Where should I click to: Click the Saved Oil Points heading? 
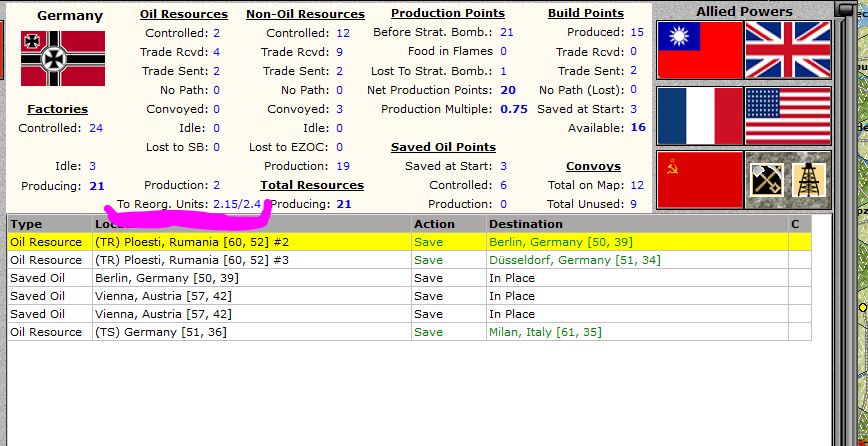(443, 147)
